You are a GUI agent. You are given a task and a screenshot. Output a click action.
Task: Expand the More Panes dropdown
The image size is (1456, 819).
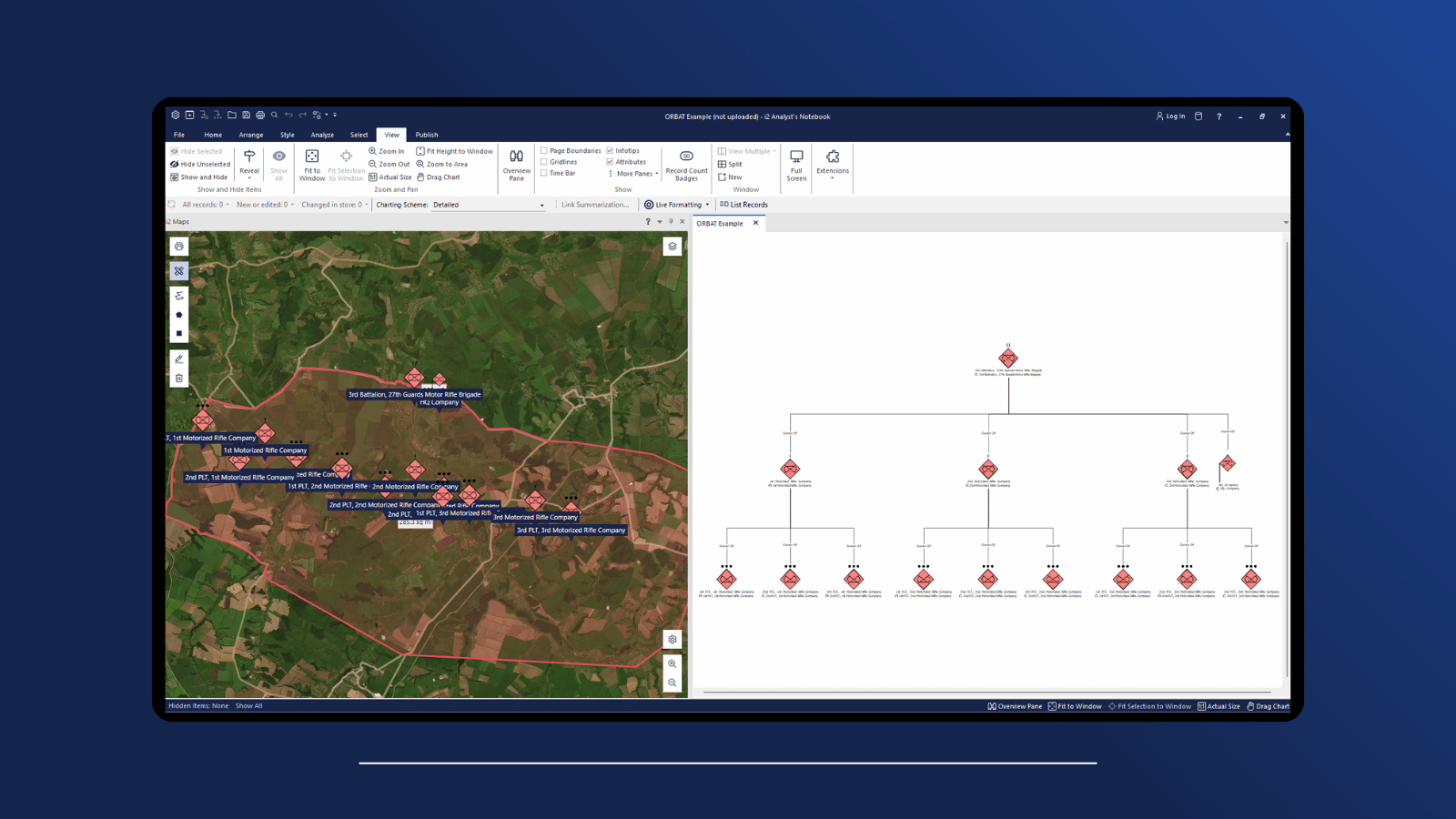(x=633, y=174)
